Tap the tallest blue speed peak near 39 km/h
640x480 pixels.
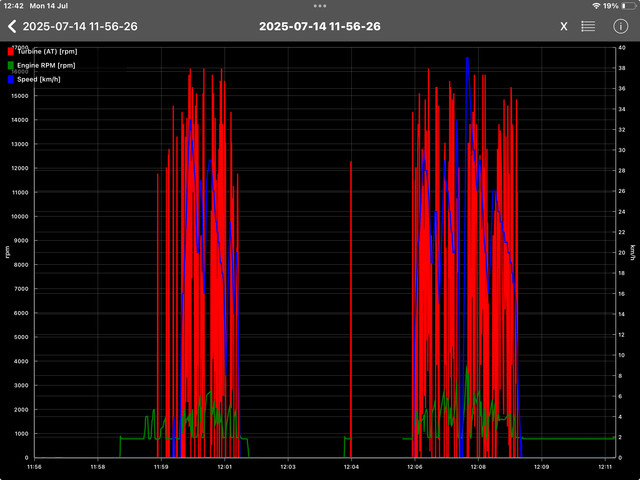pyautogui.click(x=467, y=60)
